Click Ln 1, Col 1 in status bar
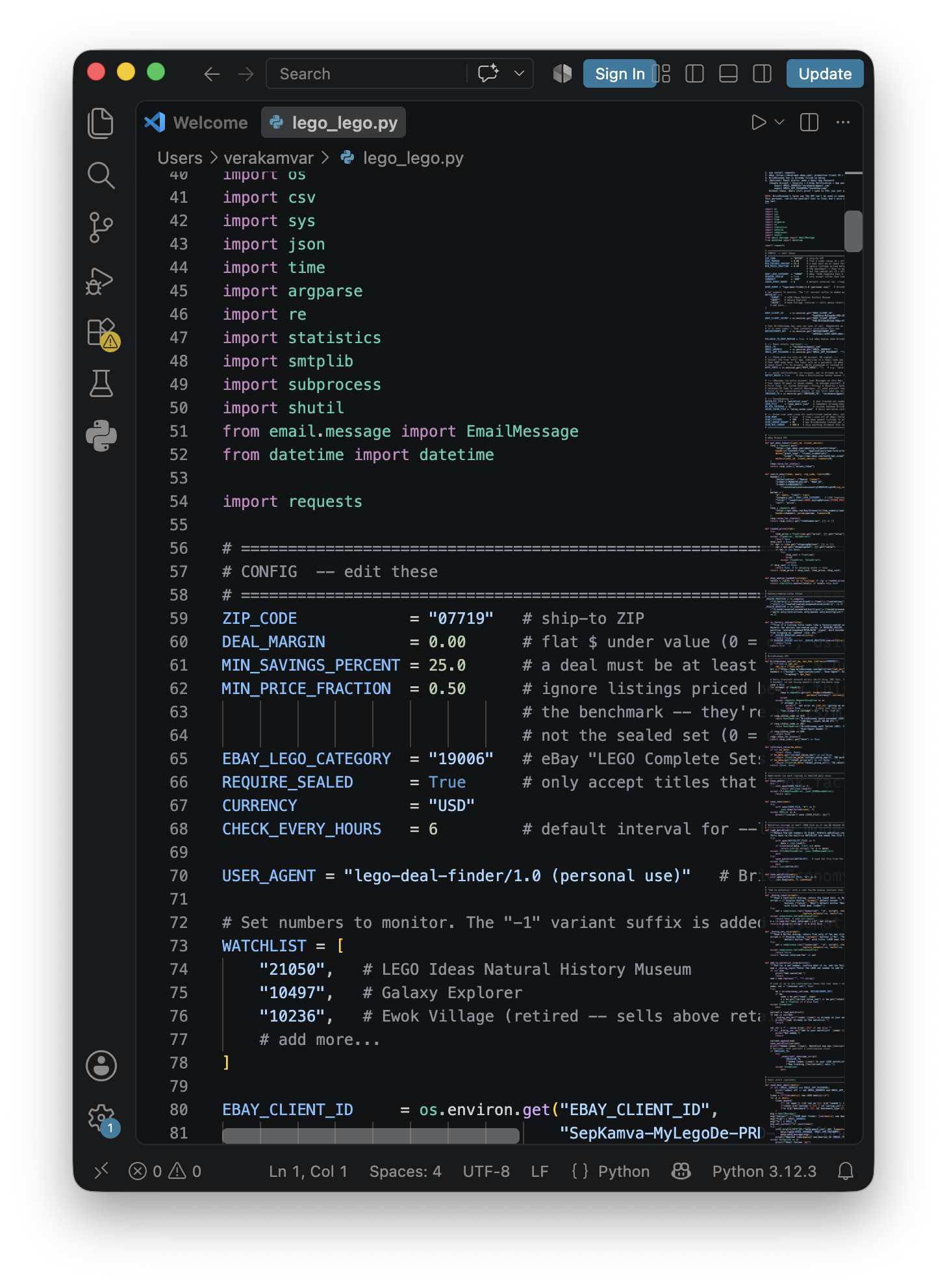The image size is (947, 1288). pyautogui.click(x=308, y=1171)
